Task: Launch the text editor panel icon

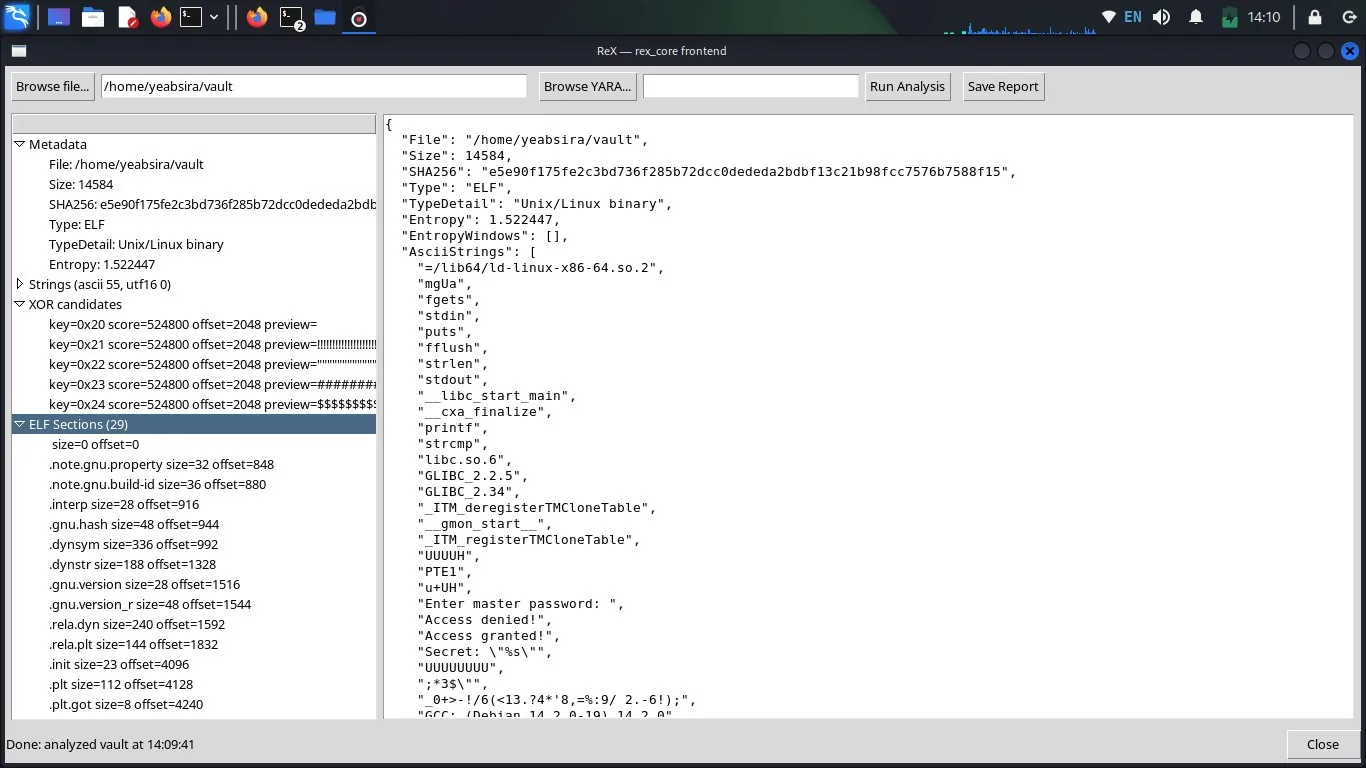Action: pyautogui.click(x=127, y=17)
